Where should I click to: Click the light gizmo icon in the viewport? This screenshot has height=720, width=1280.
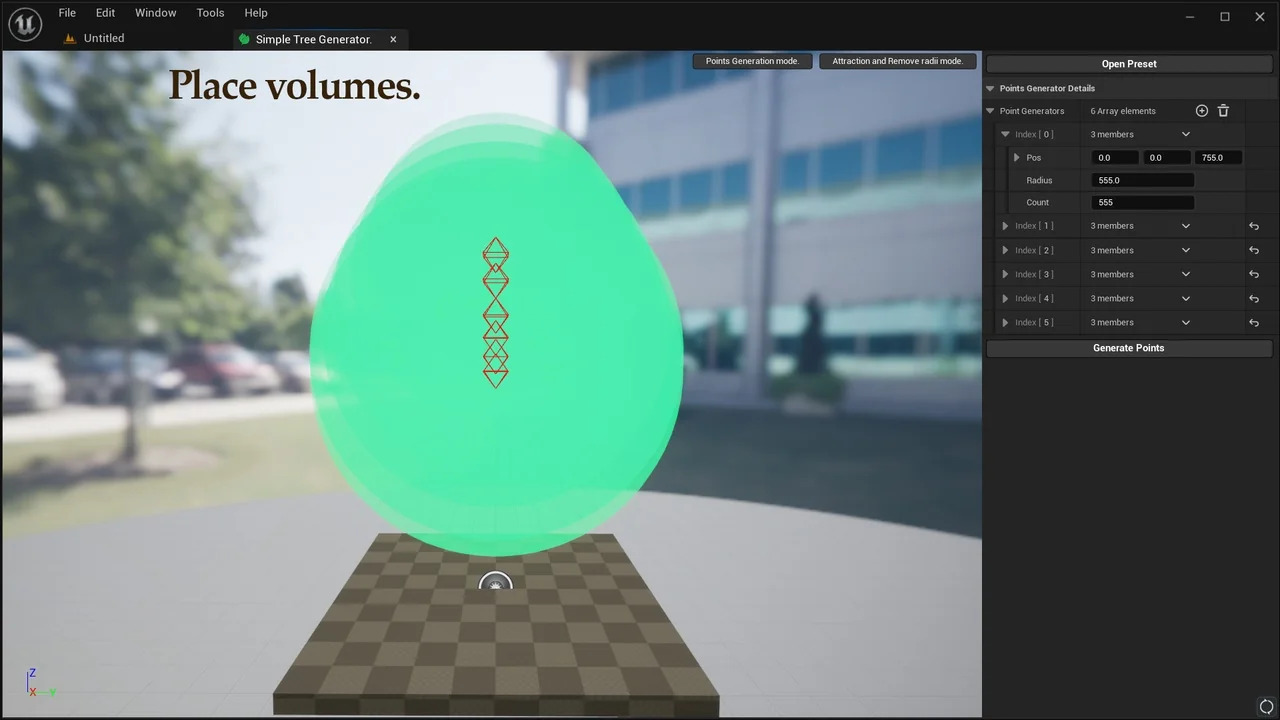coord(495,586)
